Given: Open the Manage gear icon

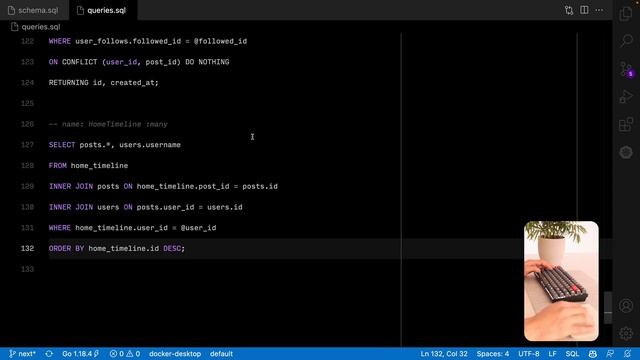Looking at the screenshot, I should click(x=626, y=333).
